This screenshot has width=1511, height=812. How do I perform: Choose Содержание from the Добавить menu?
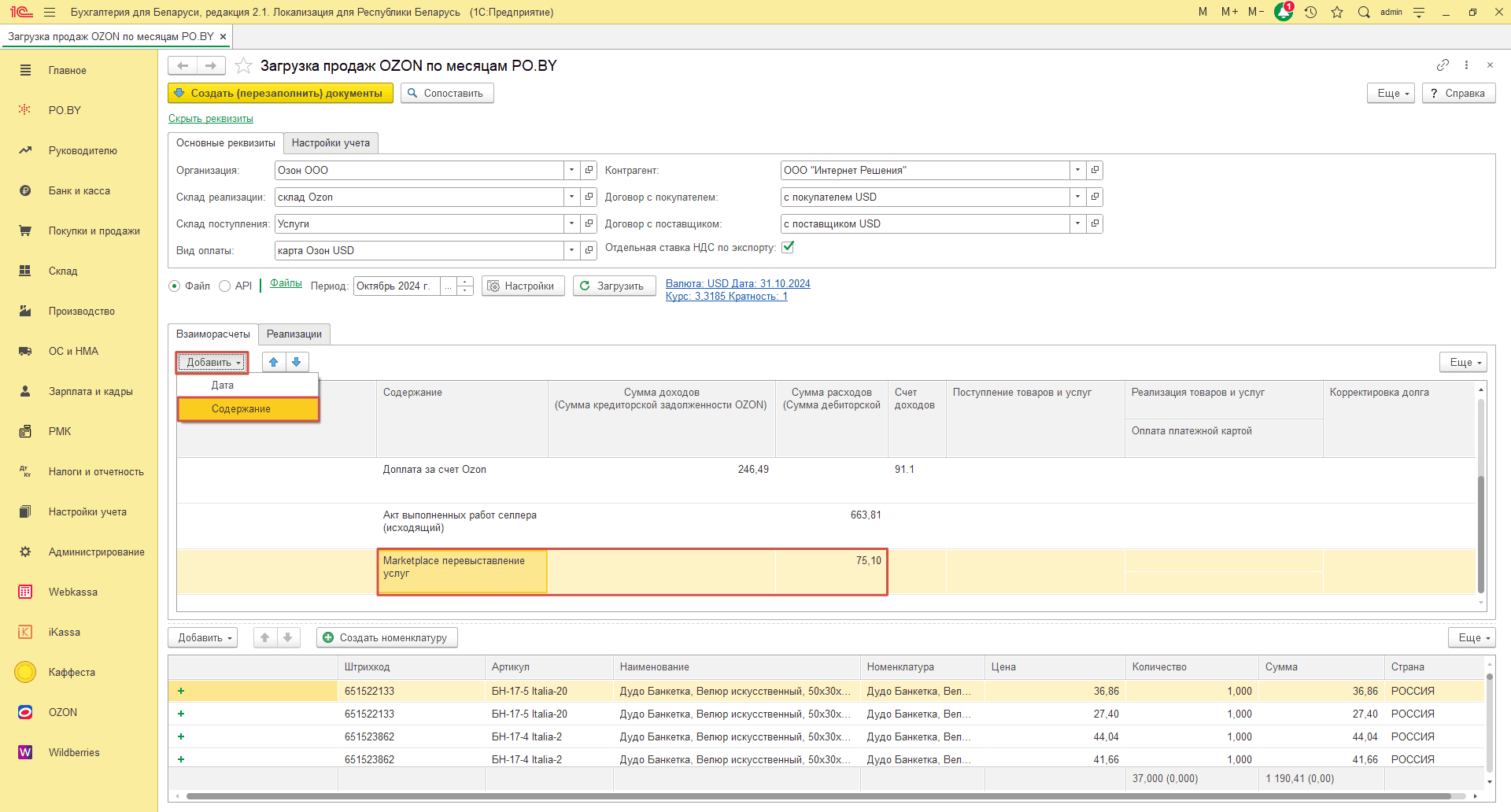pos(248,409)
